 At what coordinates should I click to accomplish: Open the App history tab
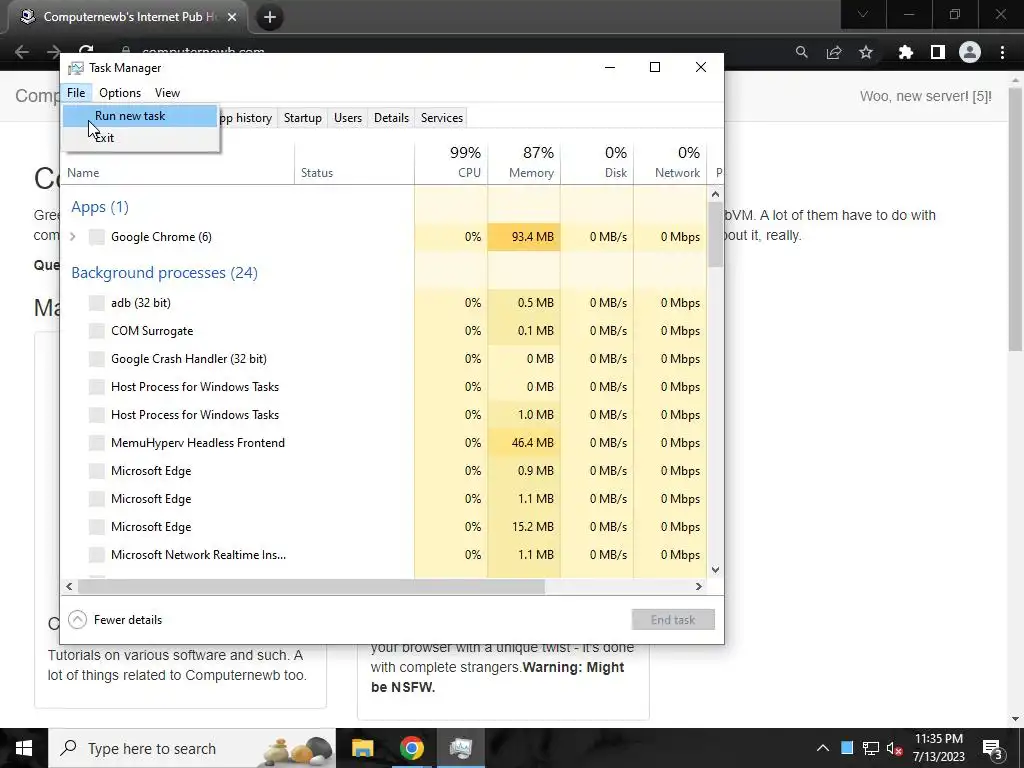(246, 118)
